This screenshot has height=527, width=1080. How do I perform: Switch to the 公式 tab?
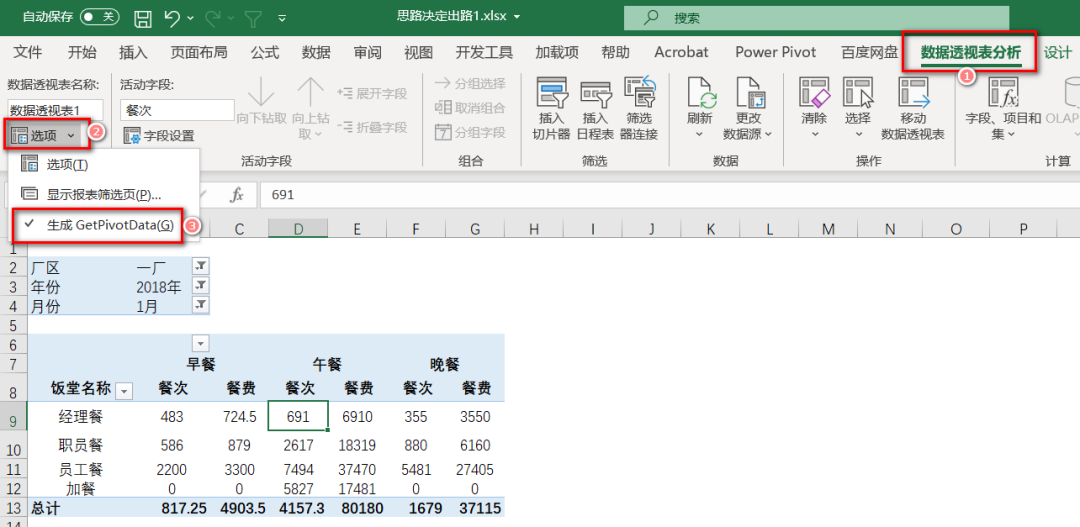[264, 52]
